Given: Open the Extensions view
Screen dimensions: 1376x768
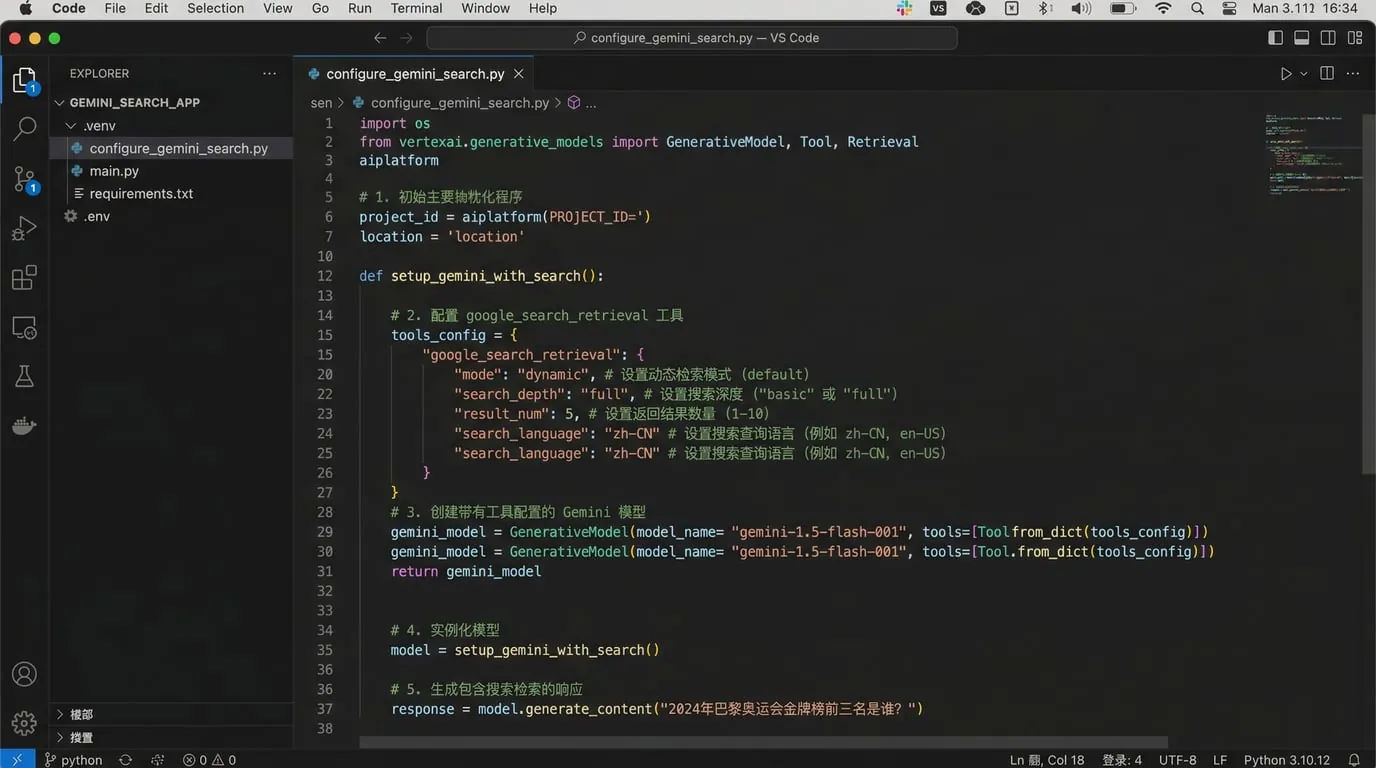Looking at the screenshot, I should tap(25, 278).
